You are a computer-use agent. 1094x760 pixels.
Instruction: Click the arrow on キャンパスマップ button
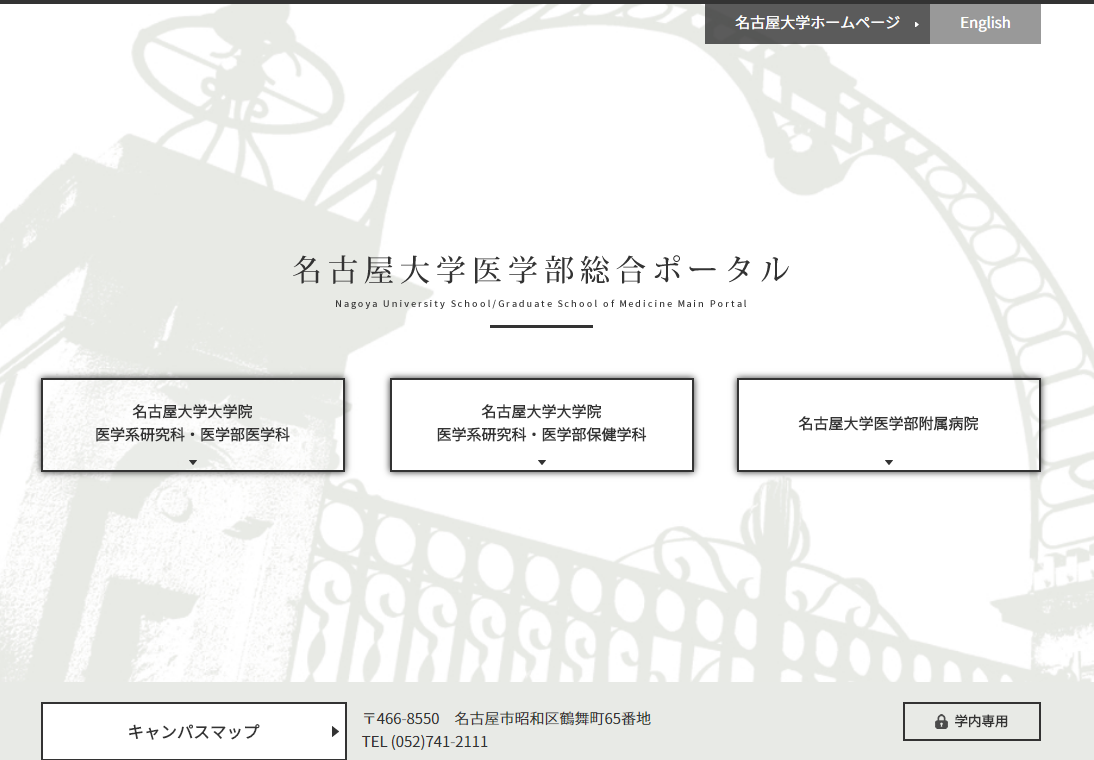pyautogui.click(x=335, y=731)
